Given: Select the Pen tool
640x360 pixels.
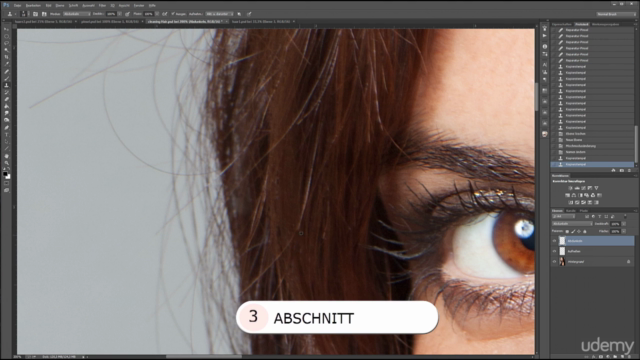Looking at the screenshot, I should pos(7,128).
